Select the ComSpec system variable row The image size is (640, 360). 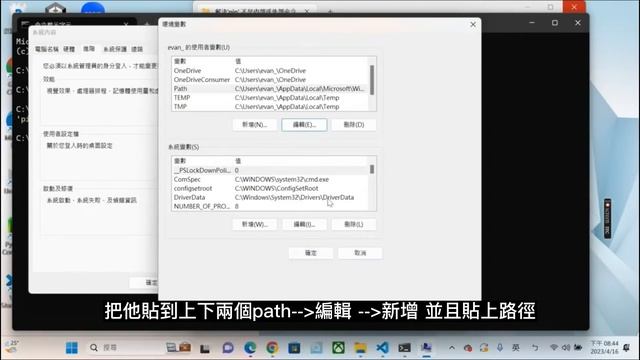pyautogui.click(x=270, y=179)
